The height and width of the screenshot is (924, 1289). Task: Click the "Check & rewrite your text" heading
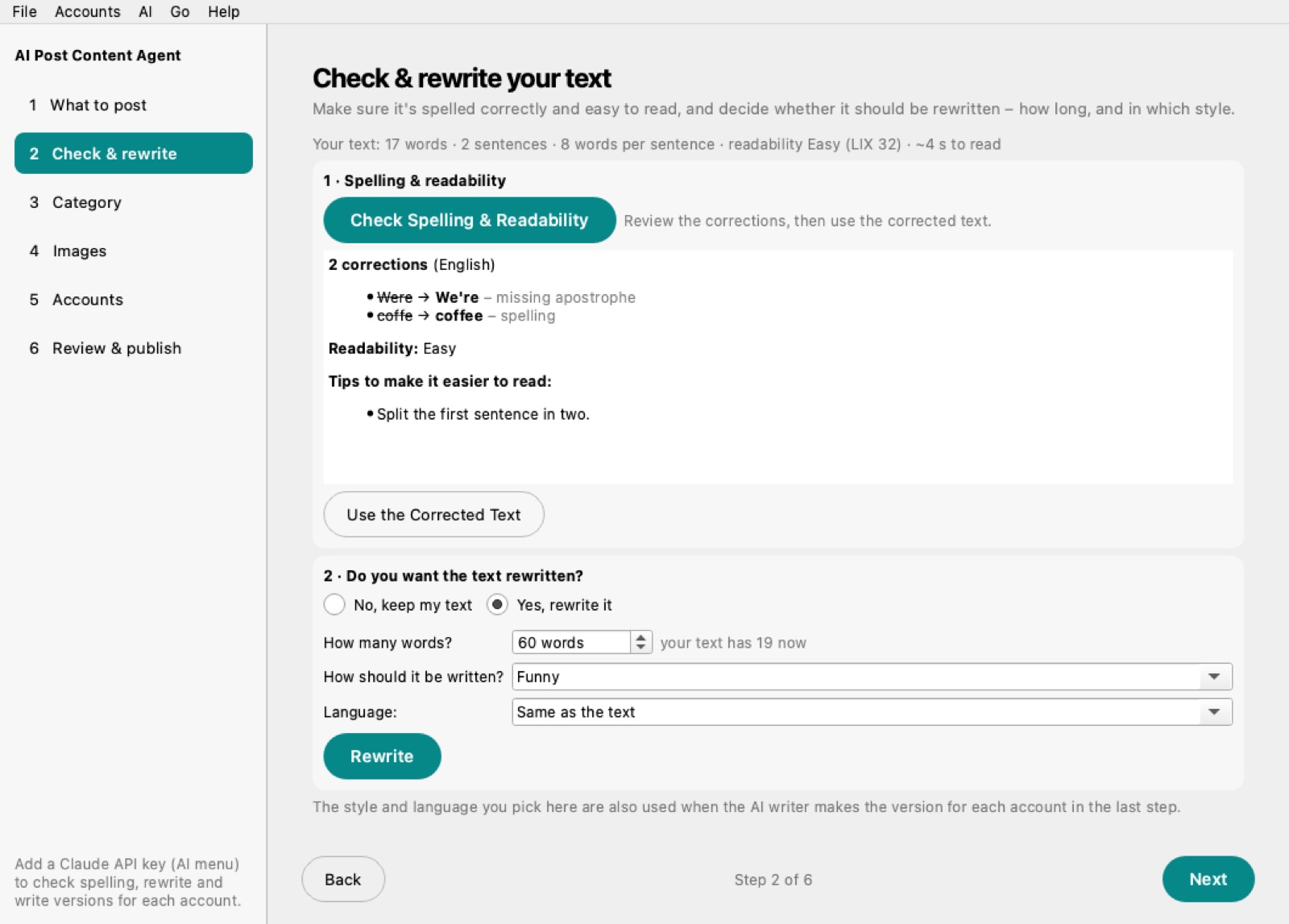pos(462,78)
